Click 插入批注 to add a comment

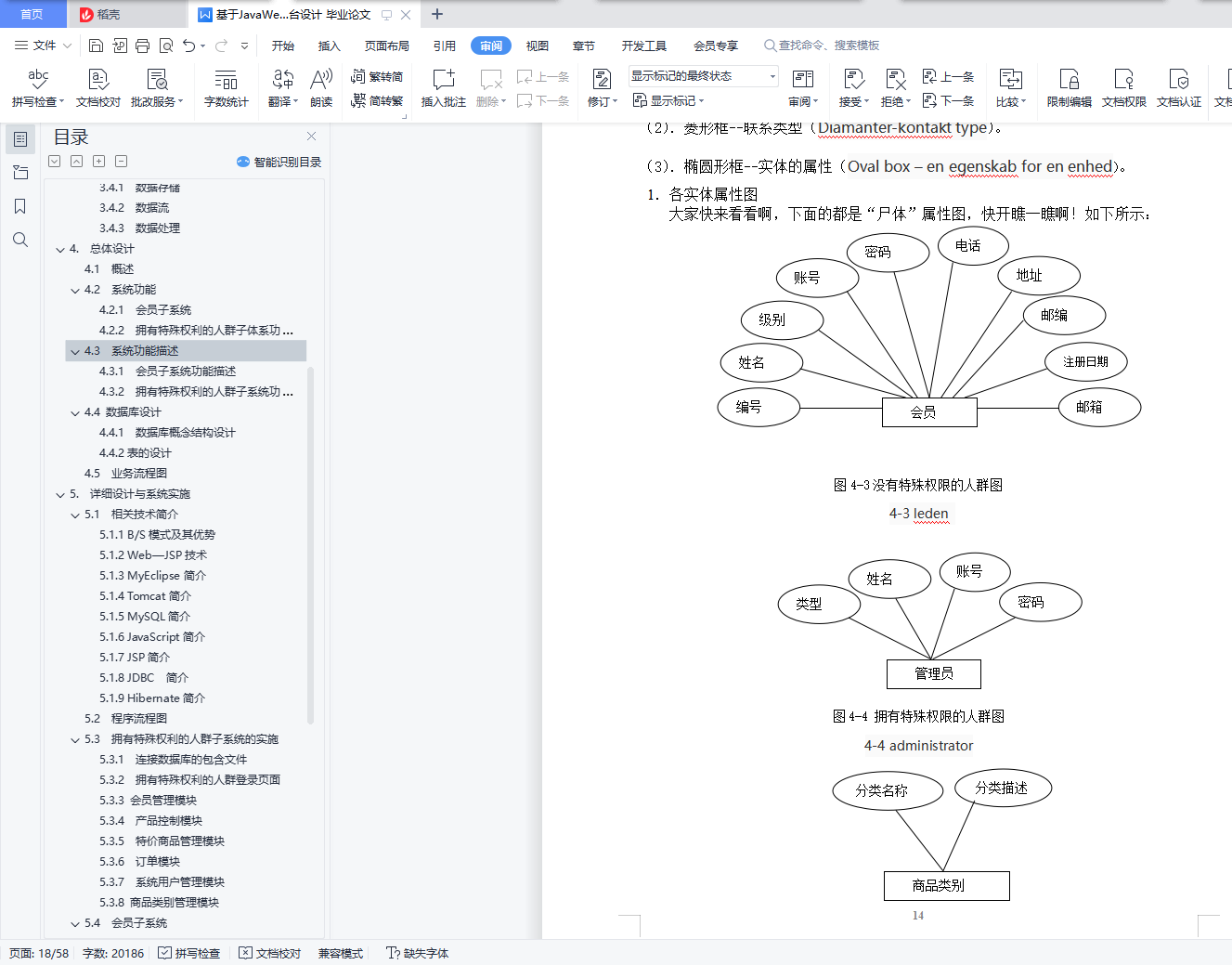tap(444, 88)
